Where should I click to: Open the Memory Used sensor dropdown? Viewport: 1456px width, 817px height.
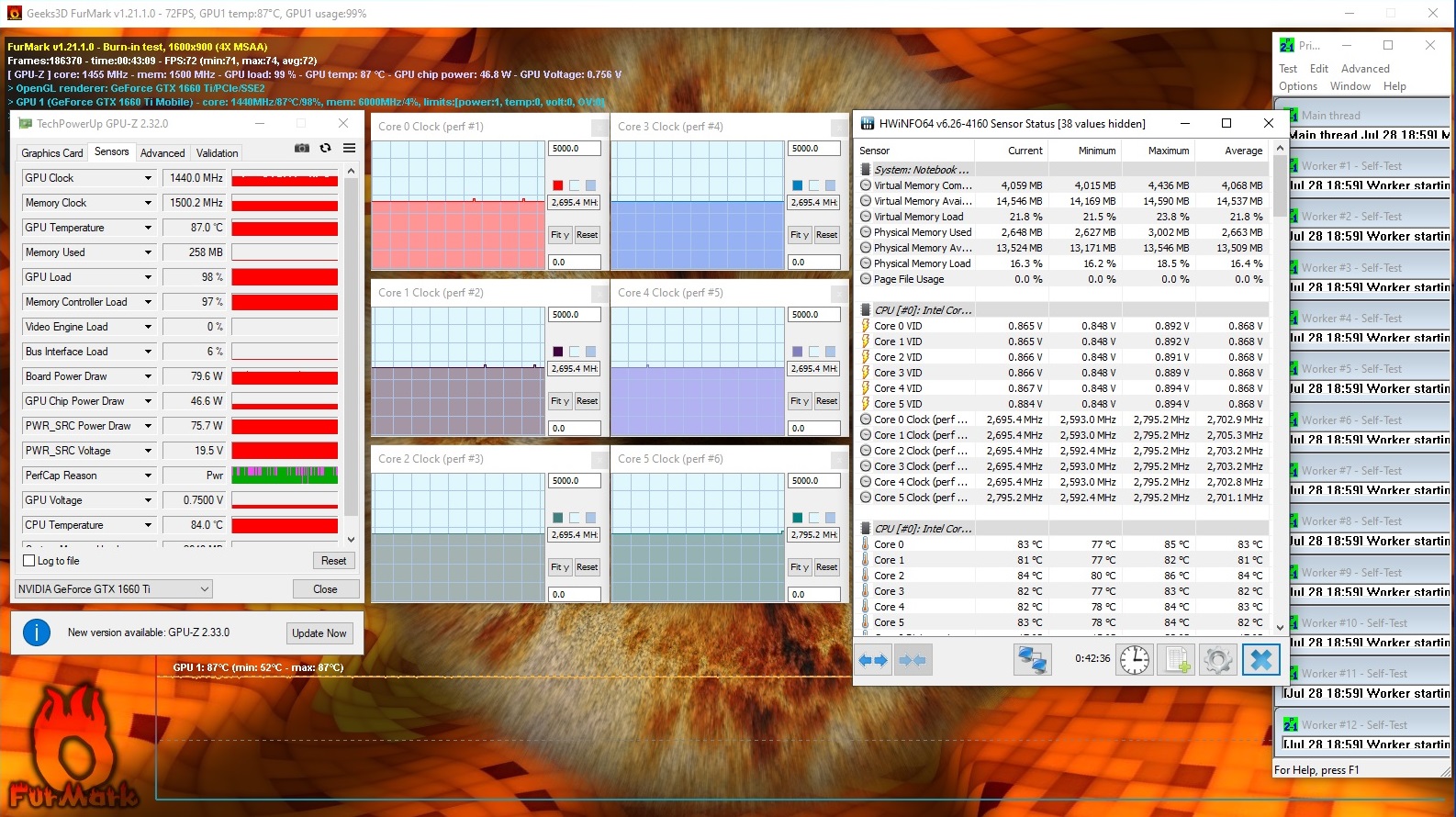pyautogui.click(x=148, y=252)
